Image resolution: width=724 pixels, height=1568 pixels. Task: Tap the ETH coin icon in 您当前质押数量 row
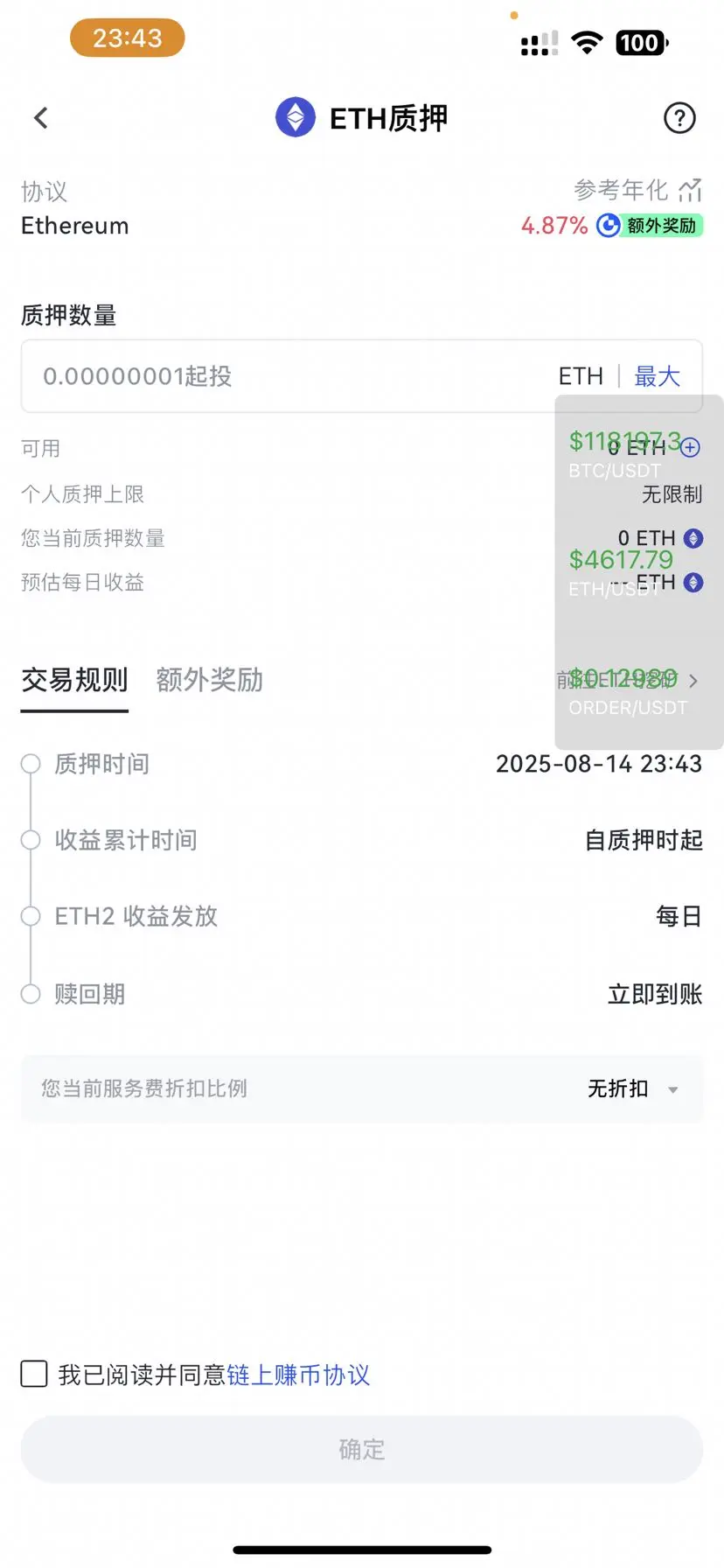(x=693, y=538)
